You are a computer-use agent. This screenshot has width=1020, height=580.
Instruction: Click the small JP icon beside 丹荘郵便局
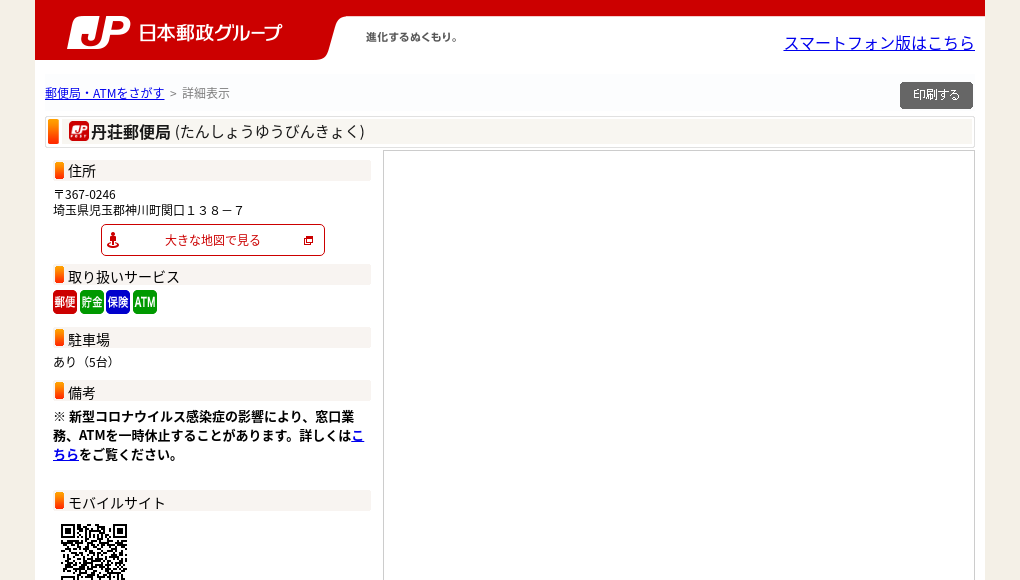pos(80,131)
